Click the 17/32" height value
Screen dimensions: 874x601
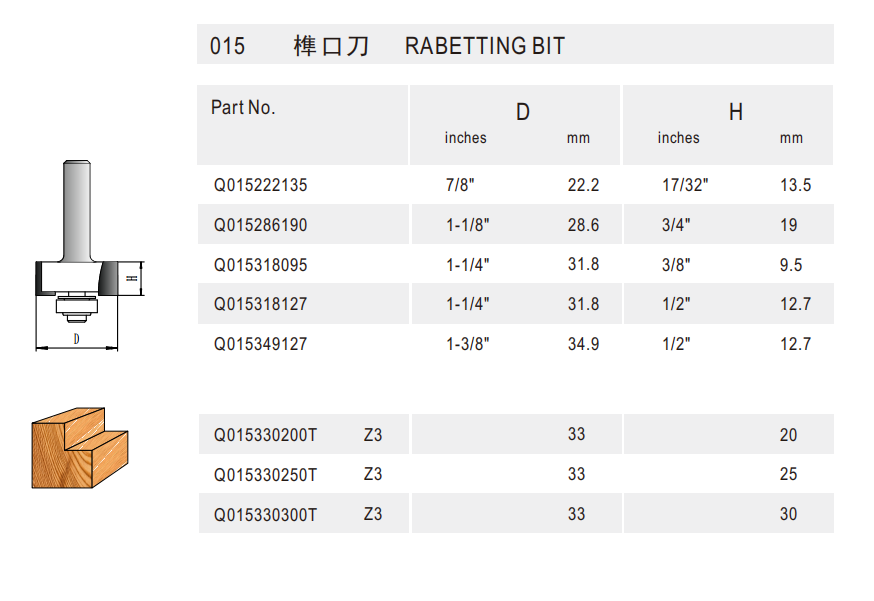pyautogui.click(x=685, y=186)
